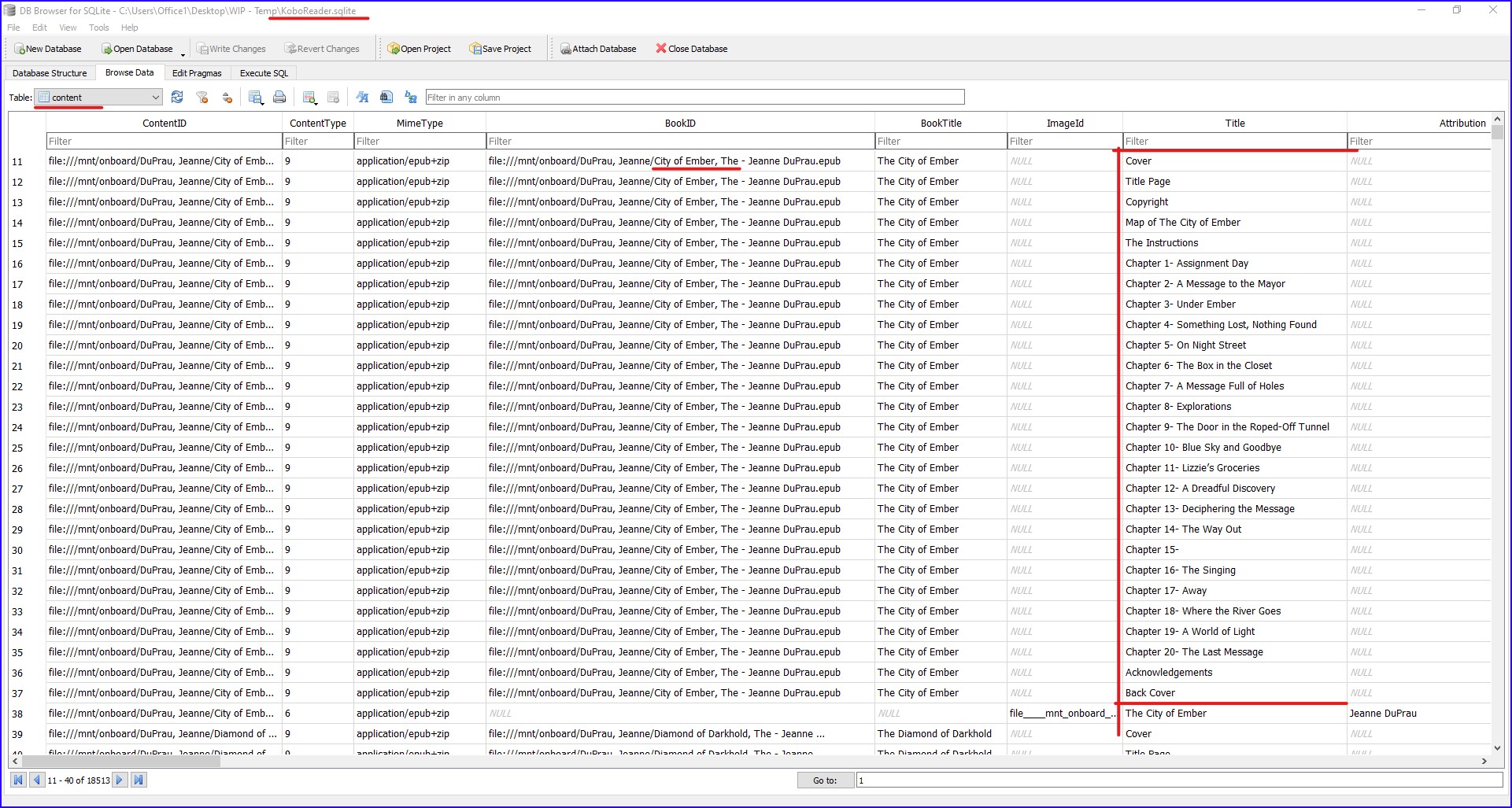
Task: Open the find in table binoculars icon
Action: (x=386, y=97)
